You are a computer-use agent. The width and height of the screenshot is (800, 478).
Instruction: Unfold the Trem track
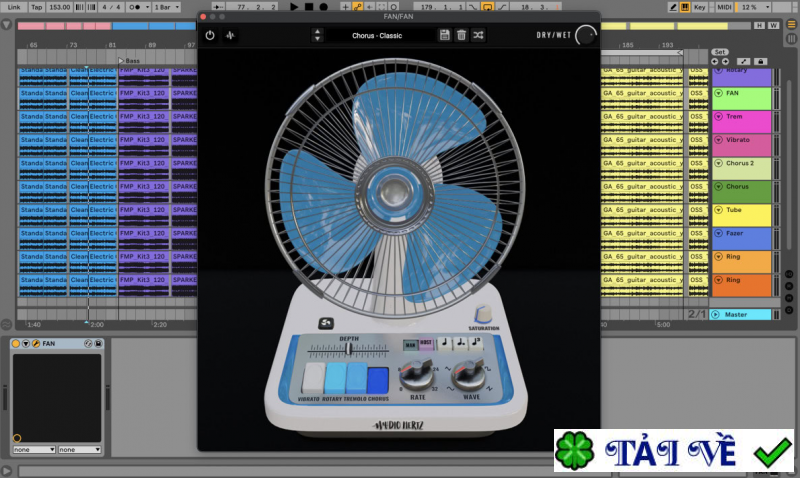[718, 117]
